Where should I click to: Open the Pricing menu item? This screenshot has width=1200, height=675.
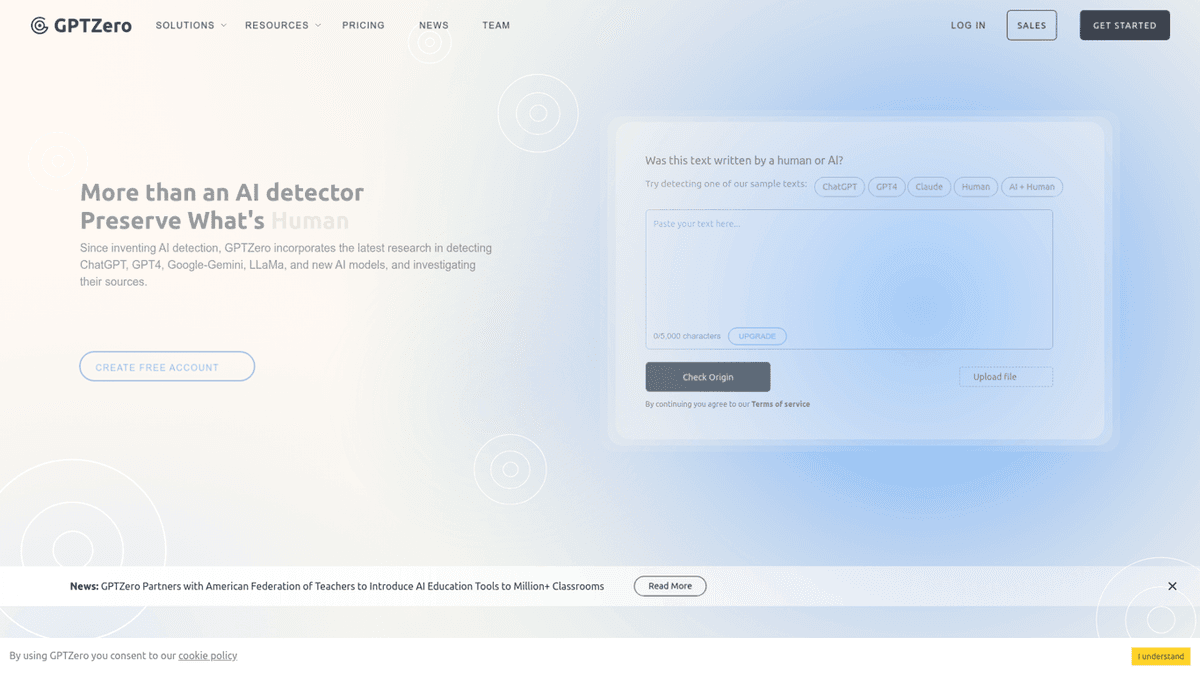(363, 25)
